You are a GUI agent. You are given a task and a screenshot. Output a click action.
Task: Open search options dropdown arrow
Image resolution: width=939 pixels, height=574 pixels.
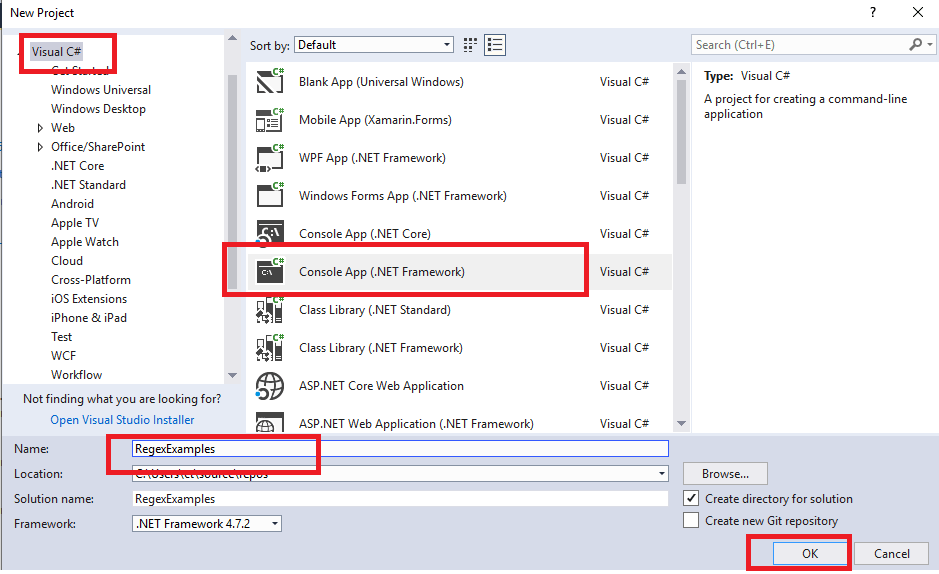coord(929,44)
